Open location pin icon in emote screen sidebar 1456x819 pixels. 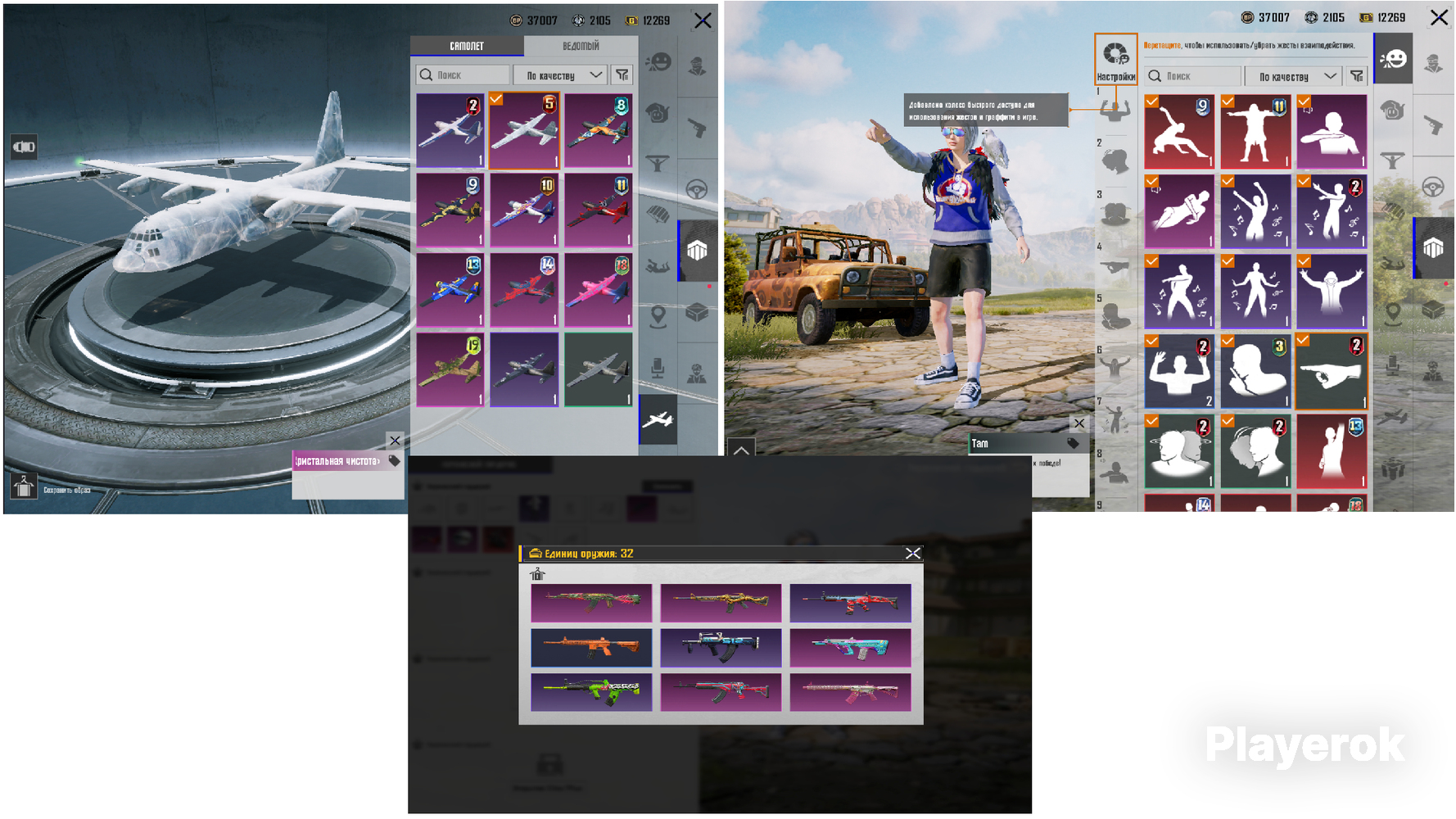coord(1393,313)
